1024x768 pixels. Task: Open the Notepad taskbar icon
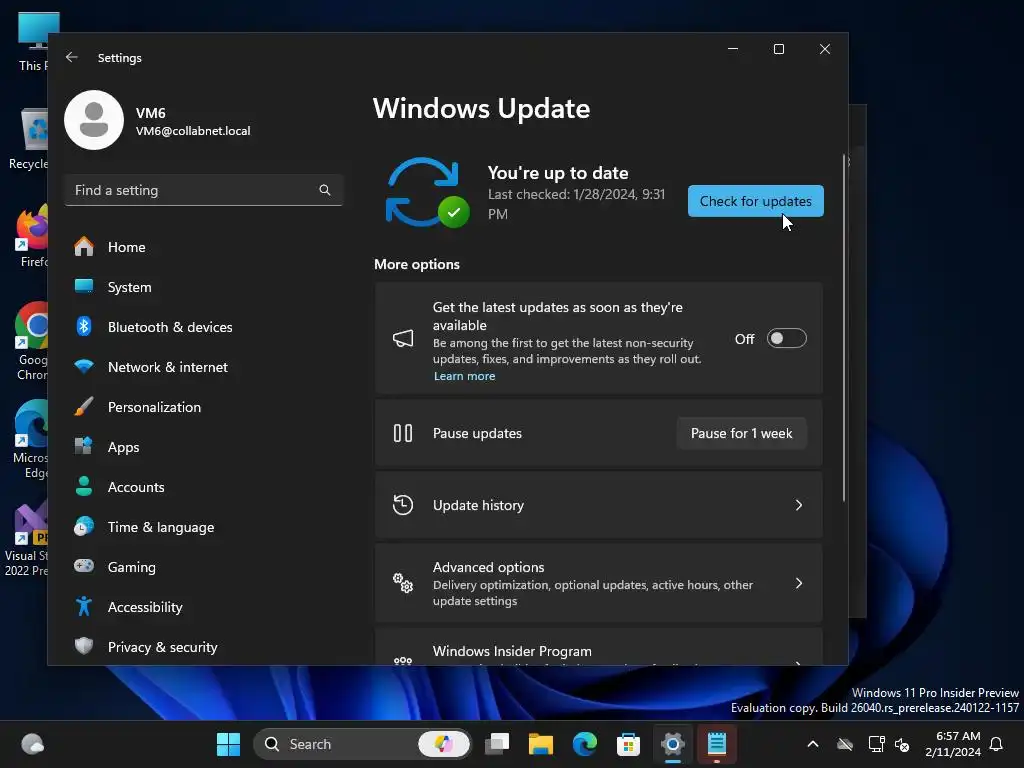(x=716, y=744)
